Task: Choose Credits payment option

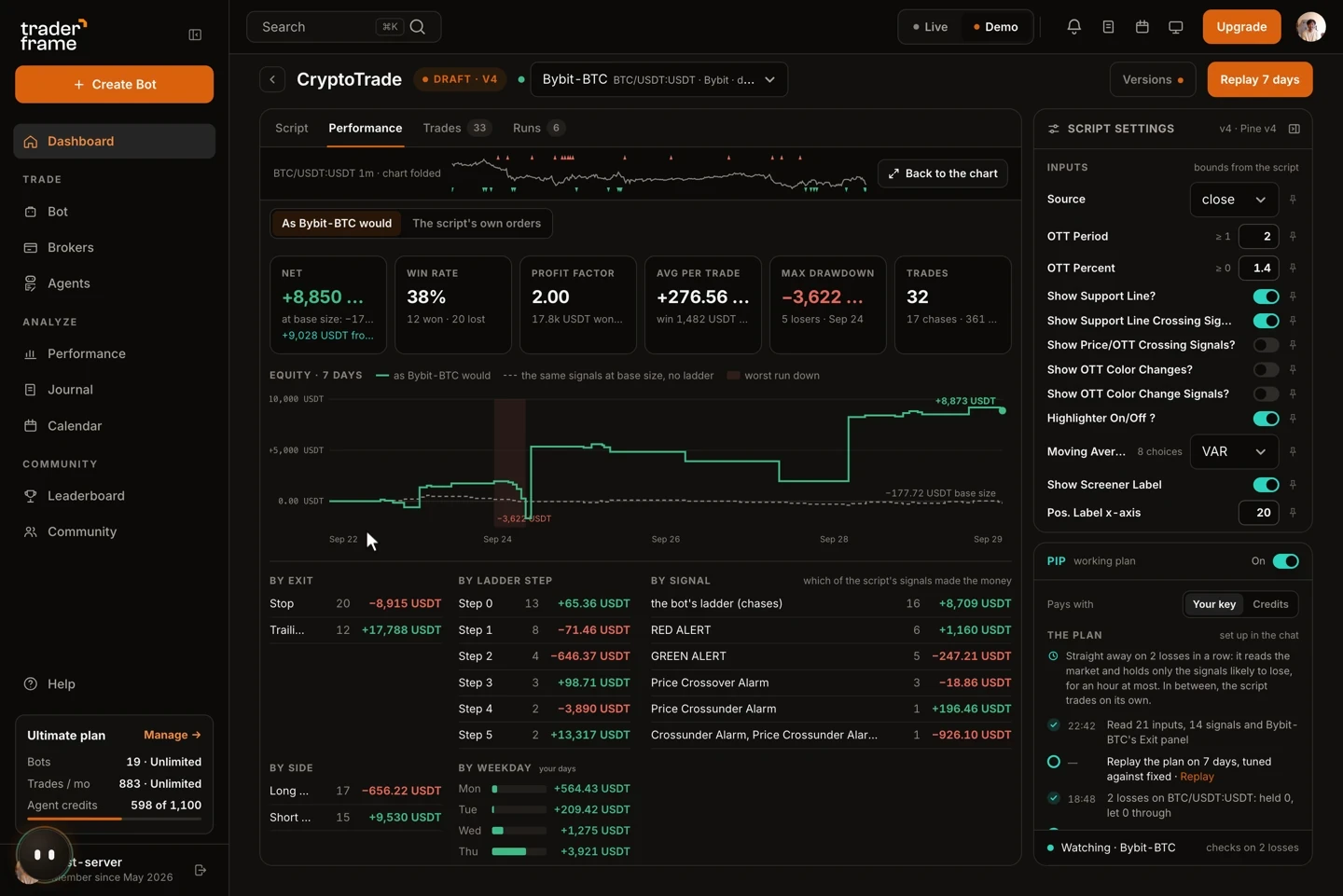Action: point(1270,604)
